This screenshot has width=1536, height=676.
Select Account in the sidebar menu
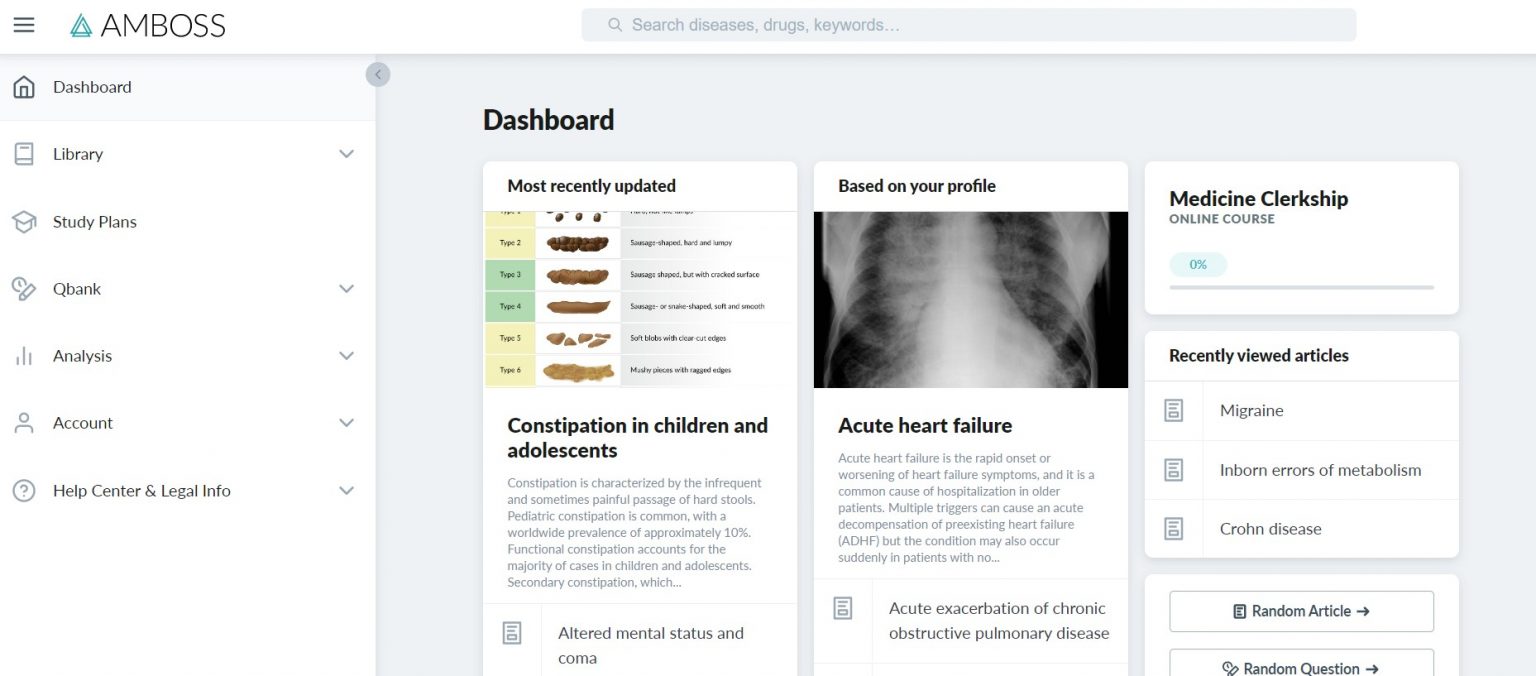pyautogui.click(x=83, y=422)
